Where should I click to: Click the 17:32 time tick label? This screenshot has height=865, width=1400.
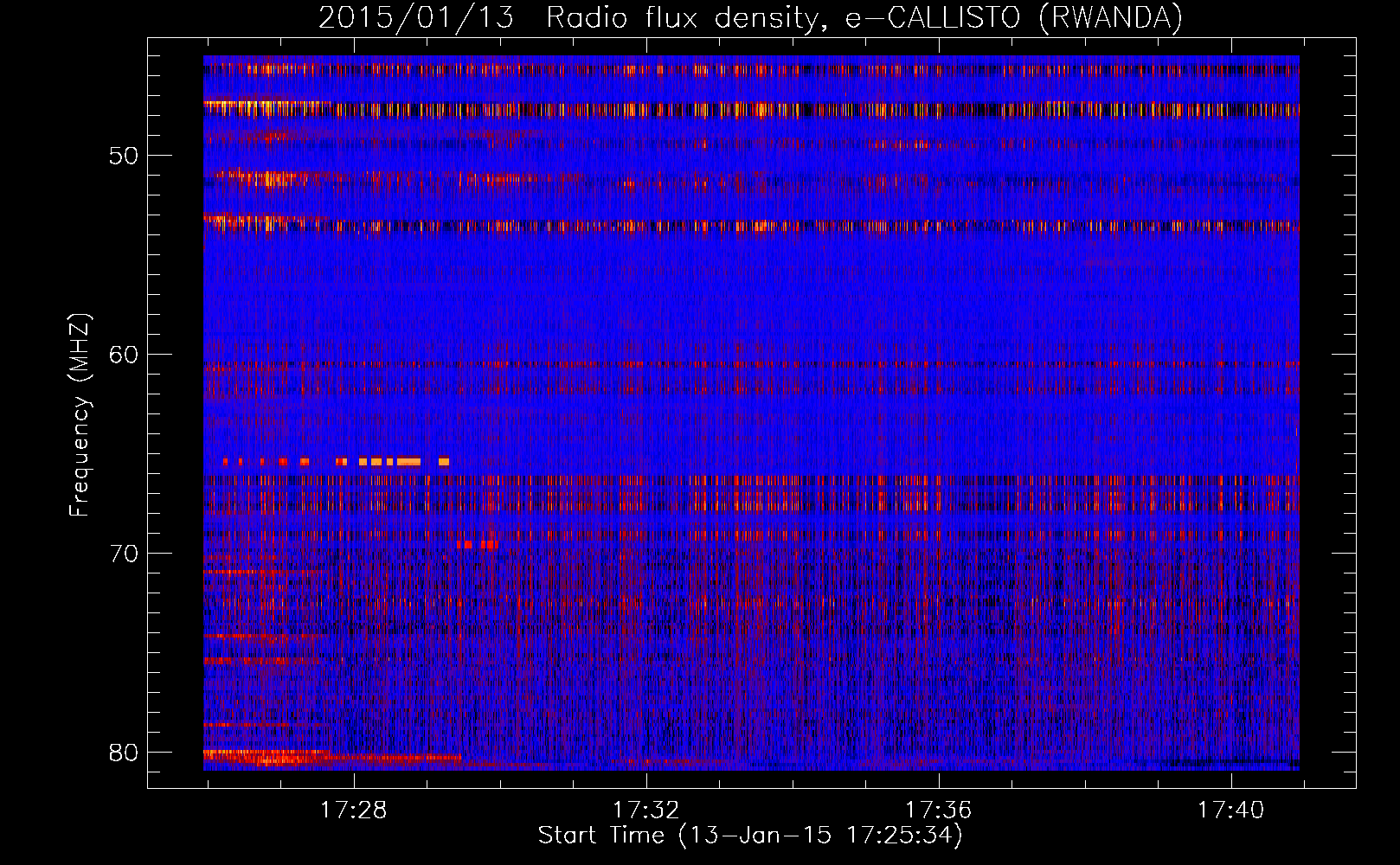click(x=646, y=811)
